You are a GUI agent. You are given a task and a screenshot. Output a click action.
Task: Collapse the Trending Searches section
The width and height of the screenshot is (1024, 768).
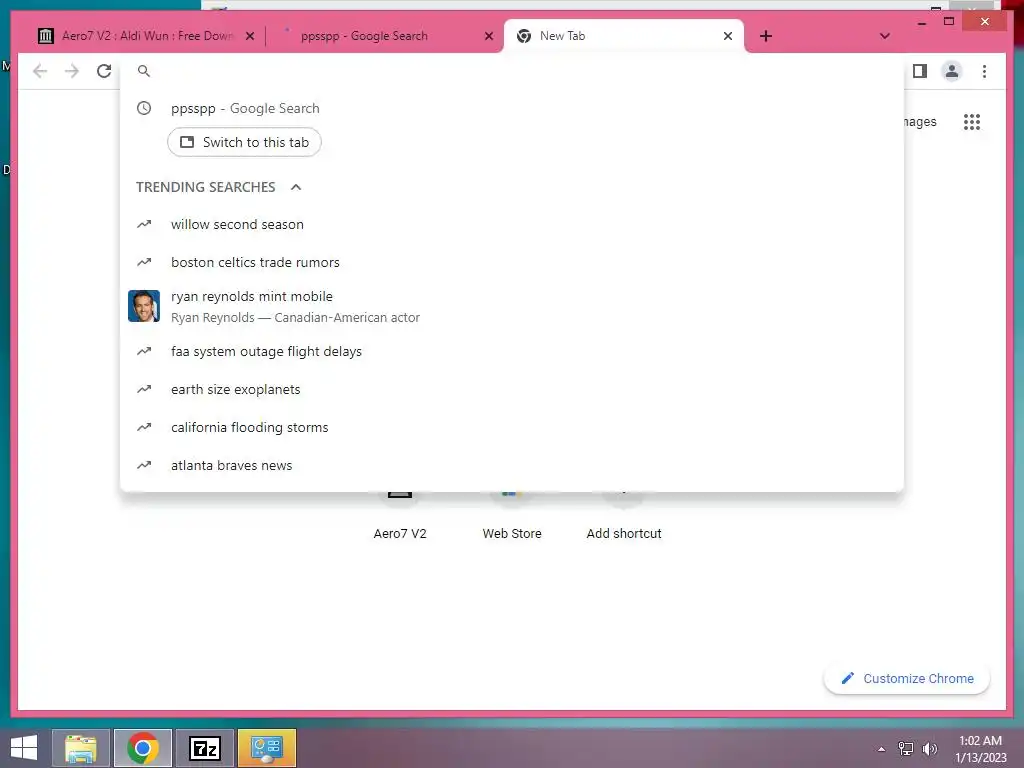pos(296,187)
